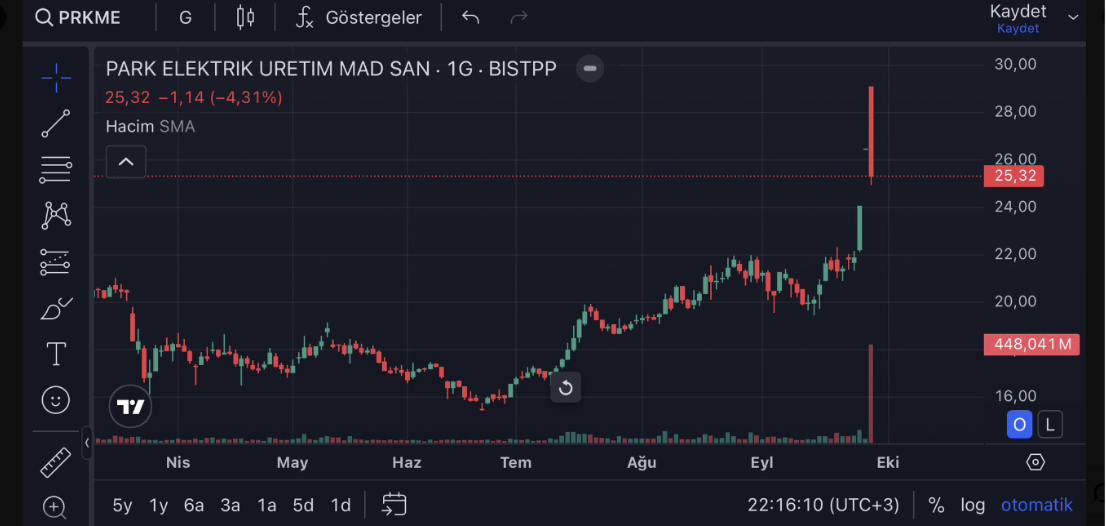Open candlestick chart type selector
Image resolution: width=1106 pixels, height=526 pixels.
tap(245, 18)
